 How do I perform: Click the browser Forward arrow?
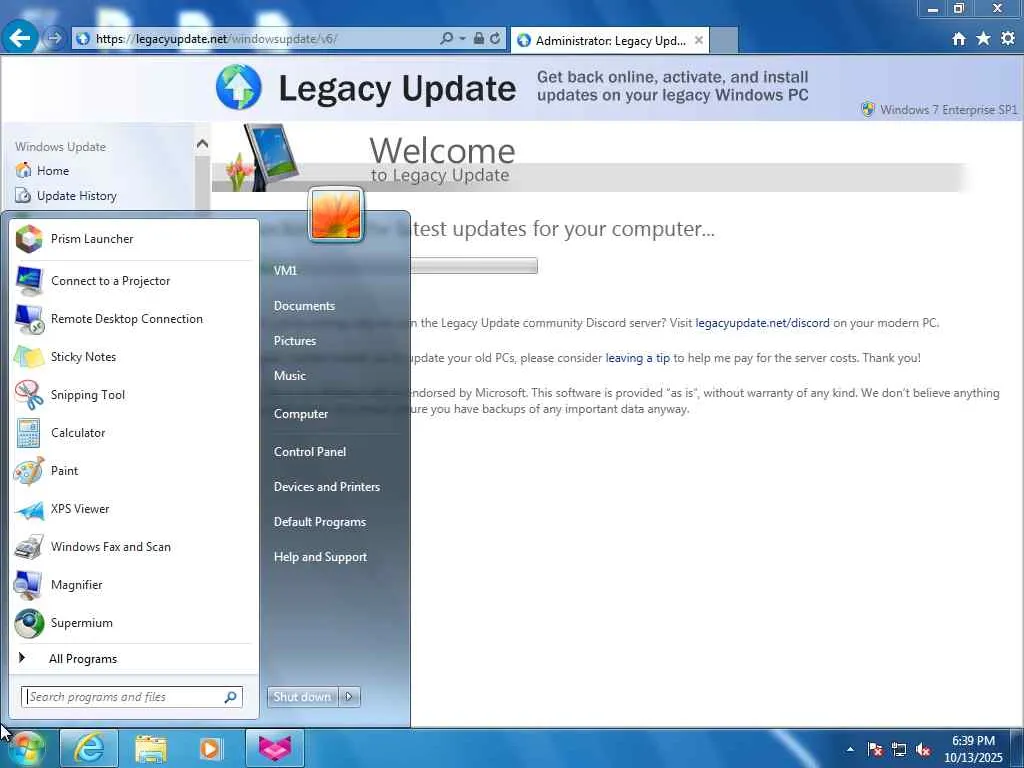pos(54,39)
